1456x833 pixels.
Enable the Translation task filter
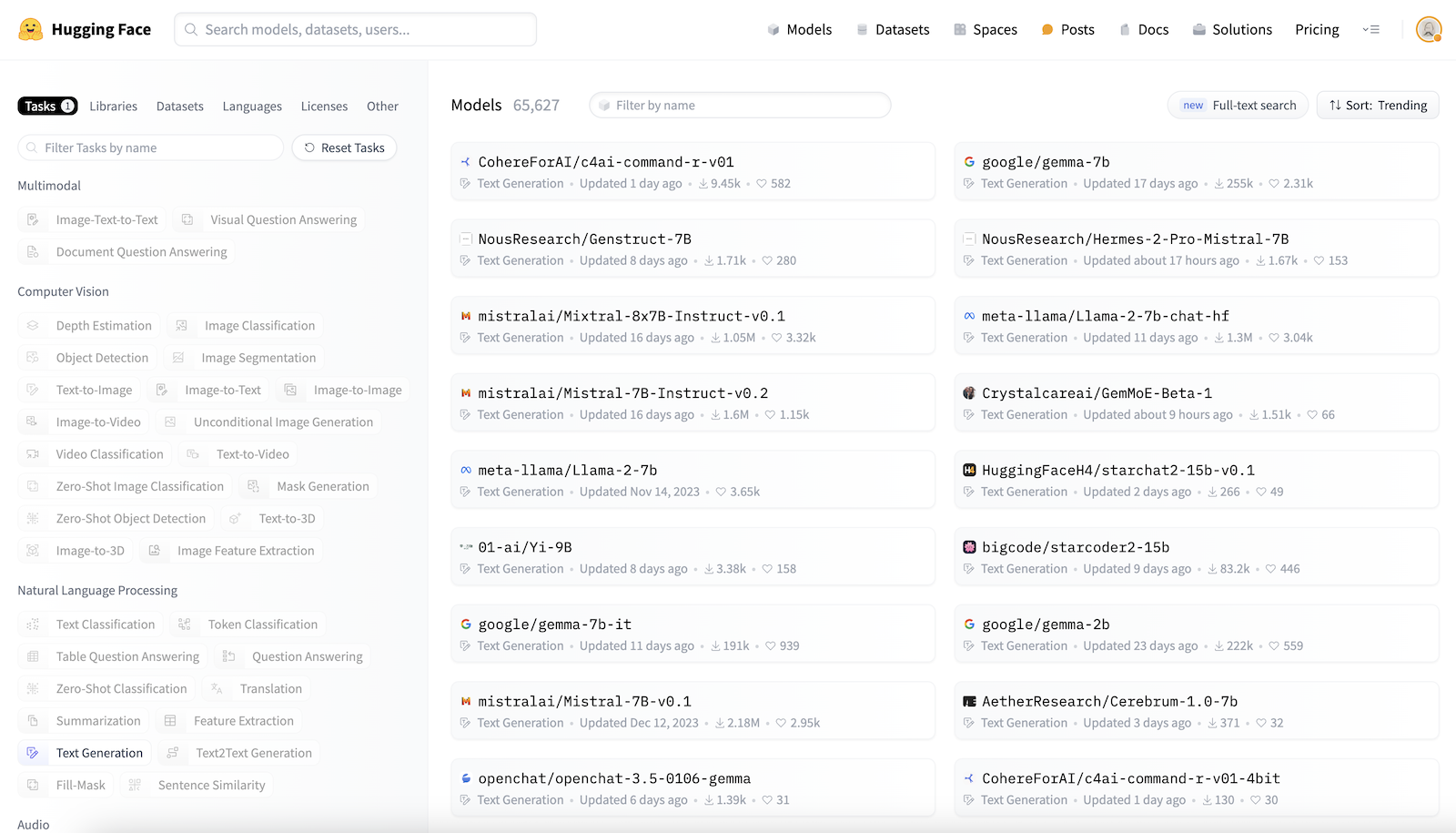pyautogui.click(x=258, y=689)
